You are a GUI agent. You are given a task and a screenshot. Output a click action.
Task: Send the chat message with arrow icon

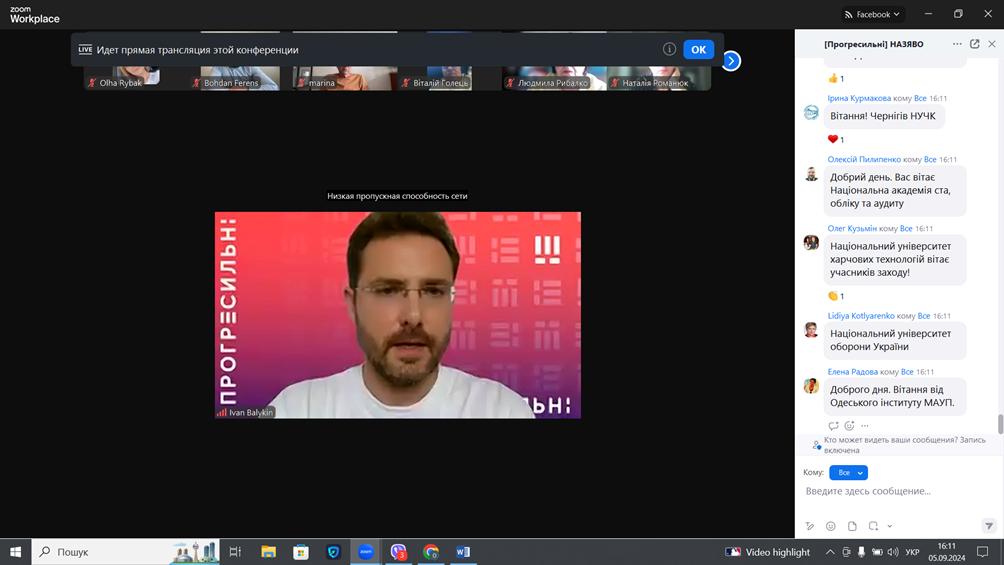point(989,526)
